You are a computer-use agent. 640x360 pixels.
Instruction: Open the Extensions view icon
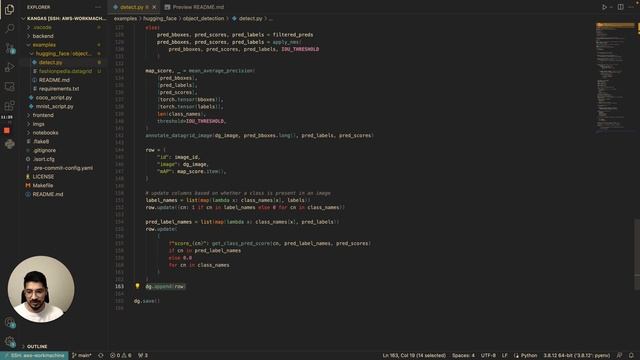pos(9,106)
